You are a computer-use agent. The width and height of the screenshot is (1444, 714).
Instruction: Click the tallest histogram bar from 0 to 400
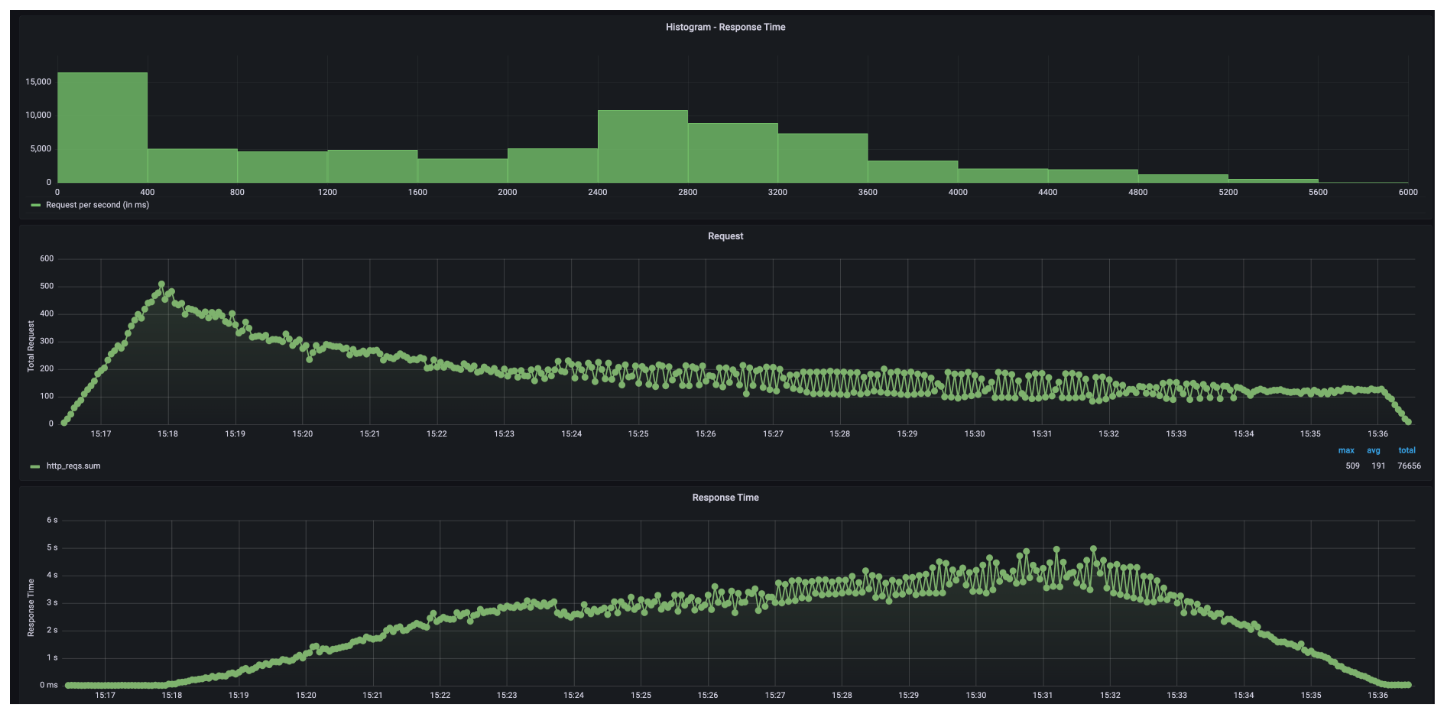(x=102, y=127)
